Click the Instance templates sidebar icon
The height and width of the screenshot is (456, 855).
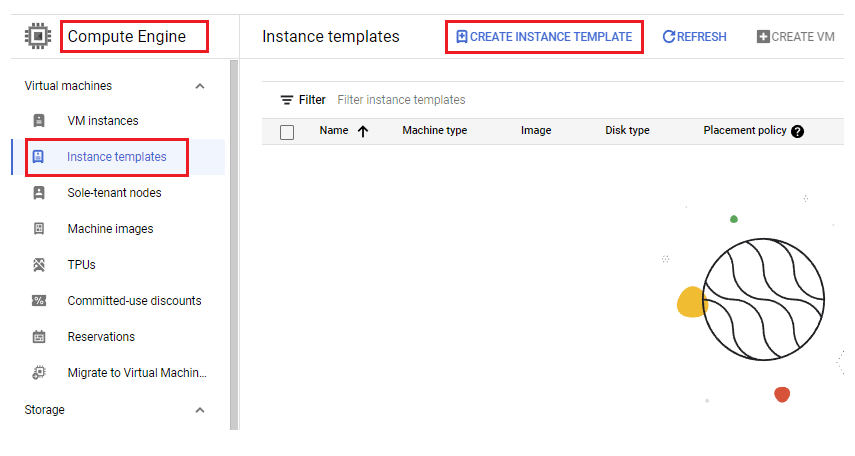point(38,157)
